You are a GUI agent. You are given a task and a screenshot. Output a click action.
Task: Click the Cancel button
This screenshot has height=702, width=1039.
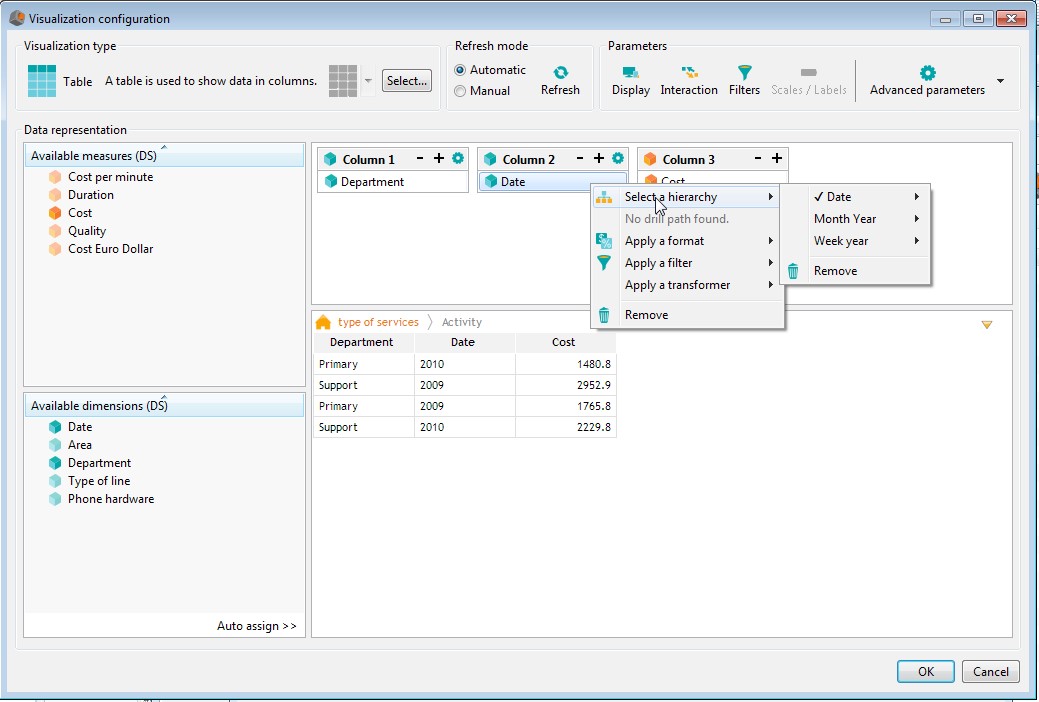pos(991,672)
